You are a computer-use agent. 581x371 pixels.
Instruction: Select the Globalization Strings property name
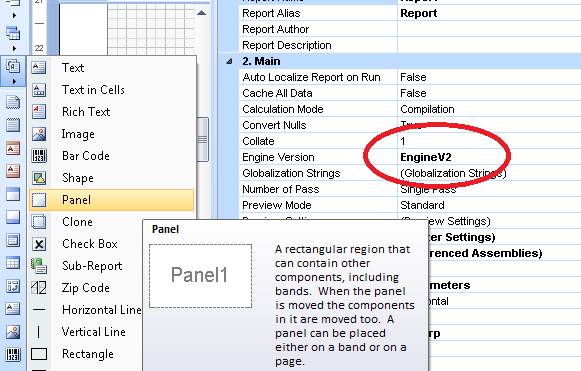pos(291,173)
